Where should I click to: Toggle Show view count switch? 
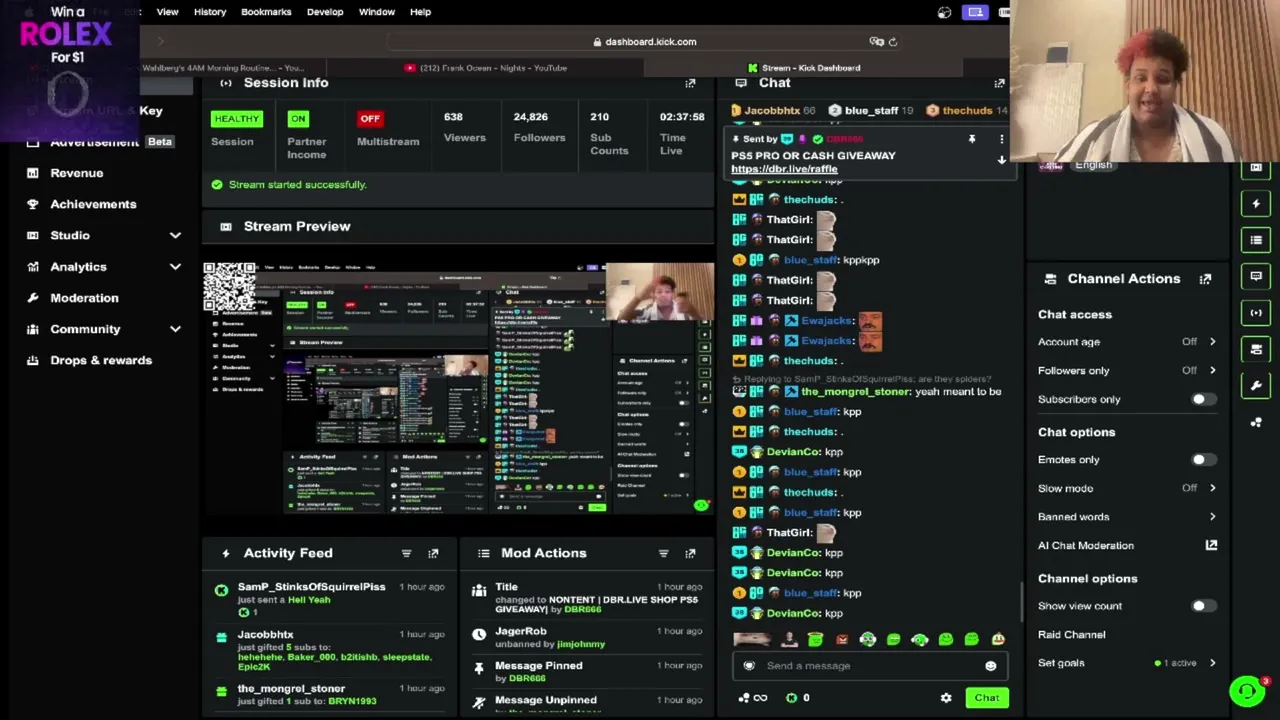[x=1203, y=606]
